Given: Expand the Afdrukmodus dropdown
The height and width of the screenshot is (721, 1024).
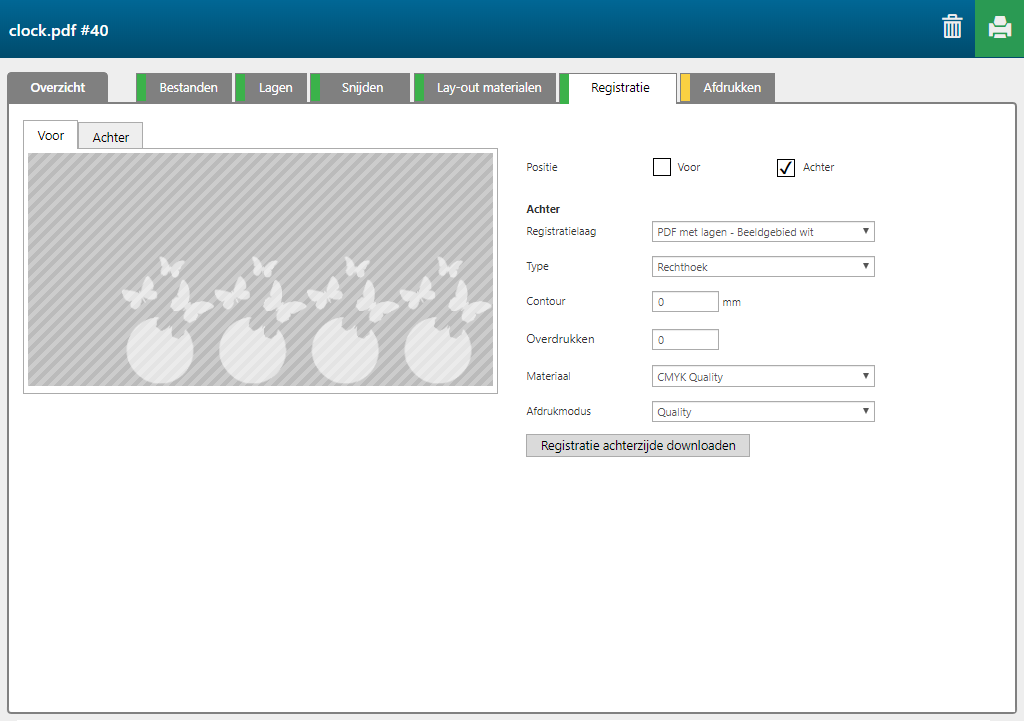Looking at the screenshot, I should 762,412.
